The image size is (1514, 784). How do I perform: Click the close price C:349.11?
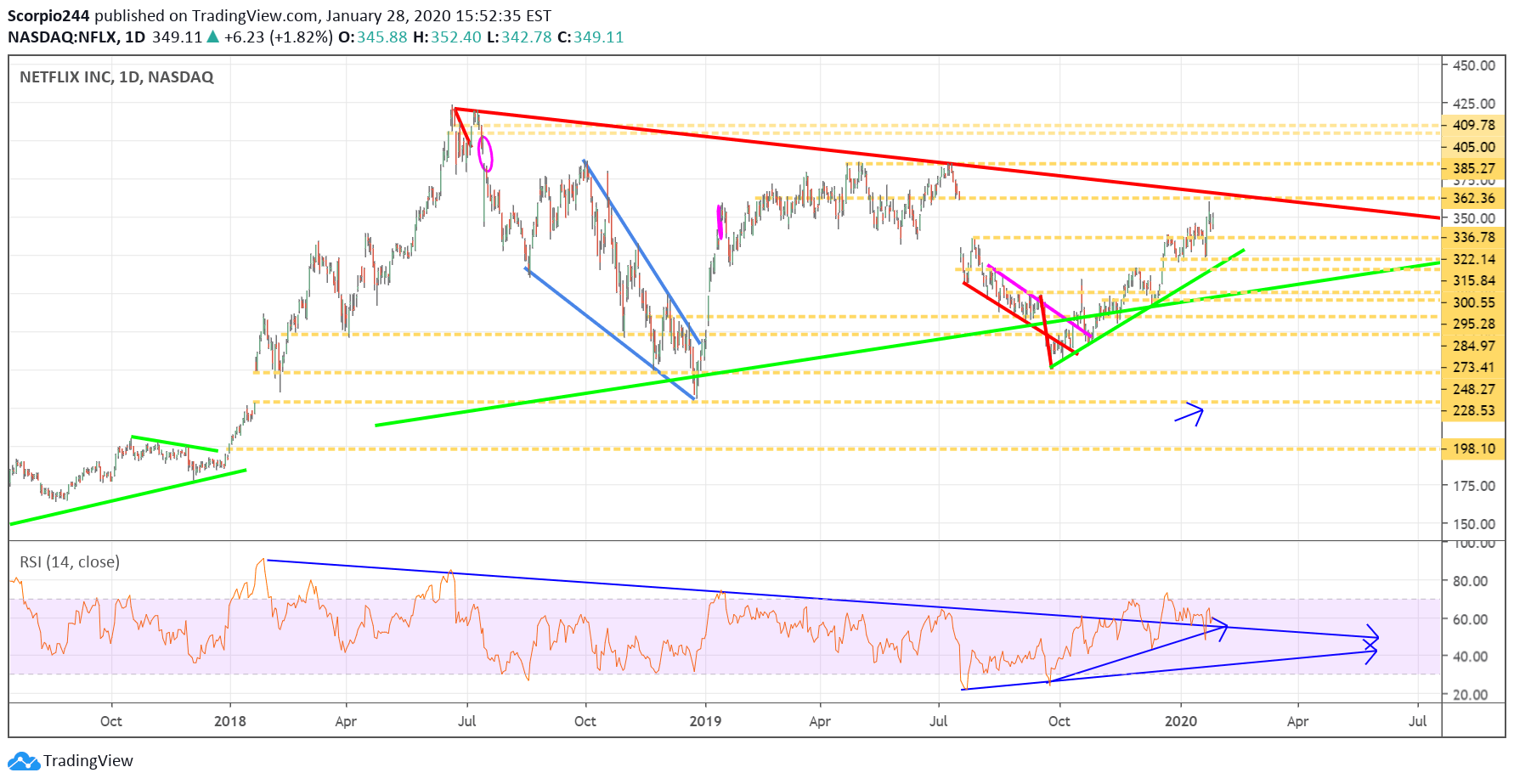coord(590,37)
